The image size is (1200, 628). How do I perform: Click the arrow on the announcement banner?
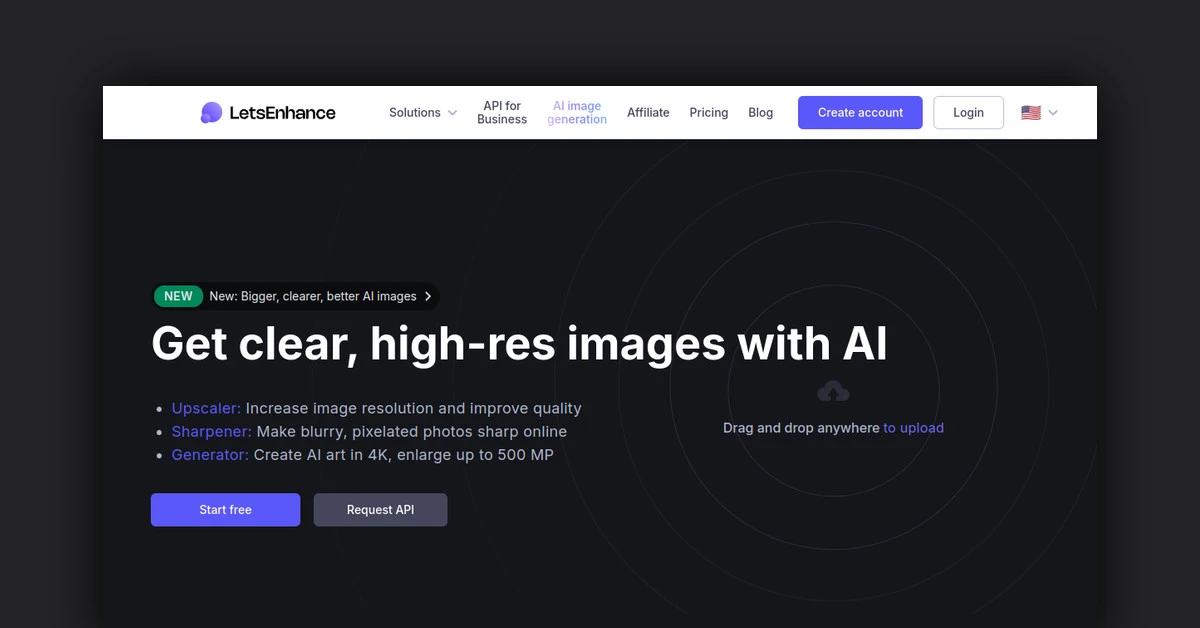[x=428, y=296]
